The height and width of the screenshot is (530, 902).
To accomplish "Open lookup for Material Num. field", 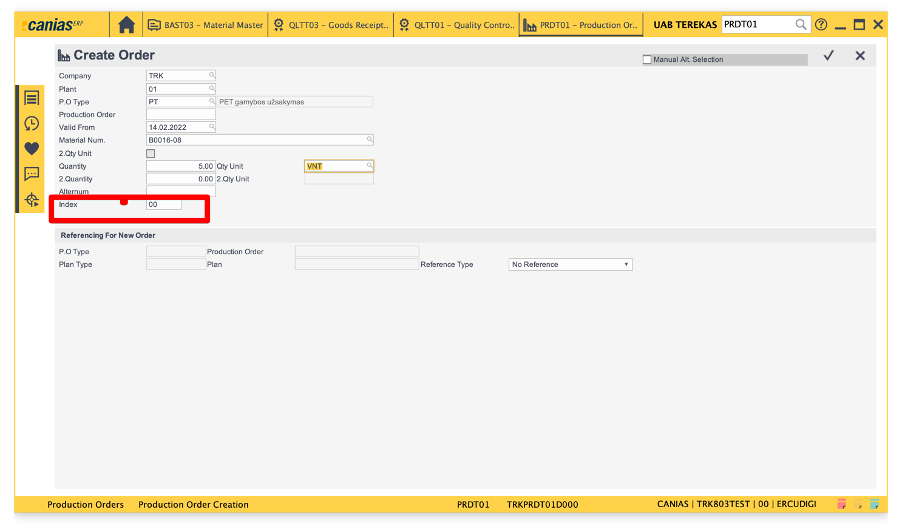I will (368, 140).
